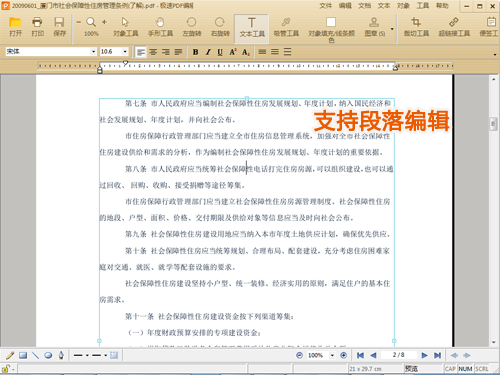Image resolution: width=500 pixels, height=375 pixels.
Task: Select the line drawing tool
Action: point(35,355)
